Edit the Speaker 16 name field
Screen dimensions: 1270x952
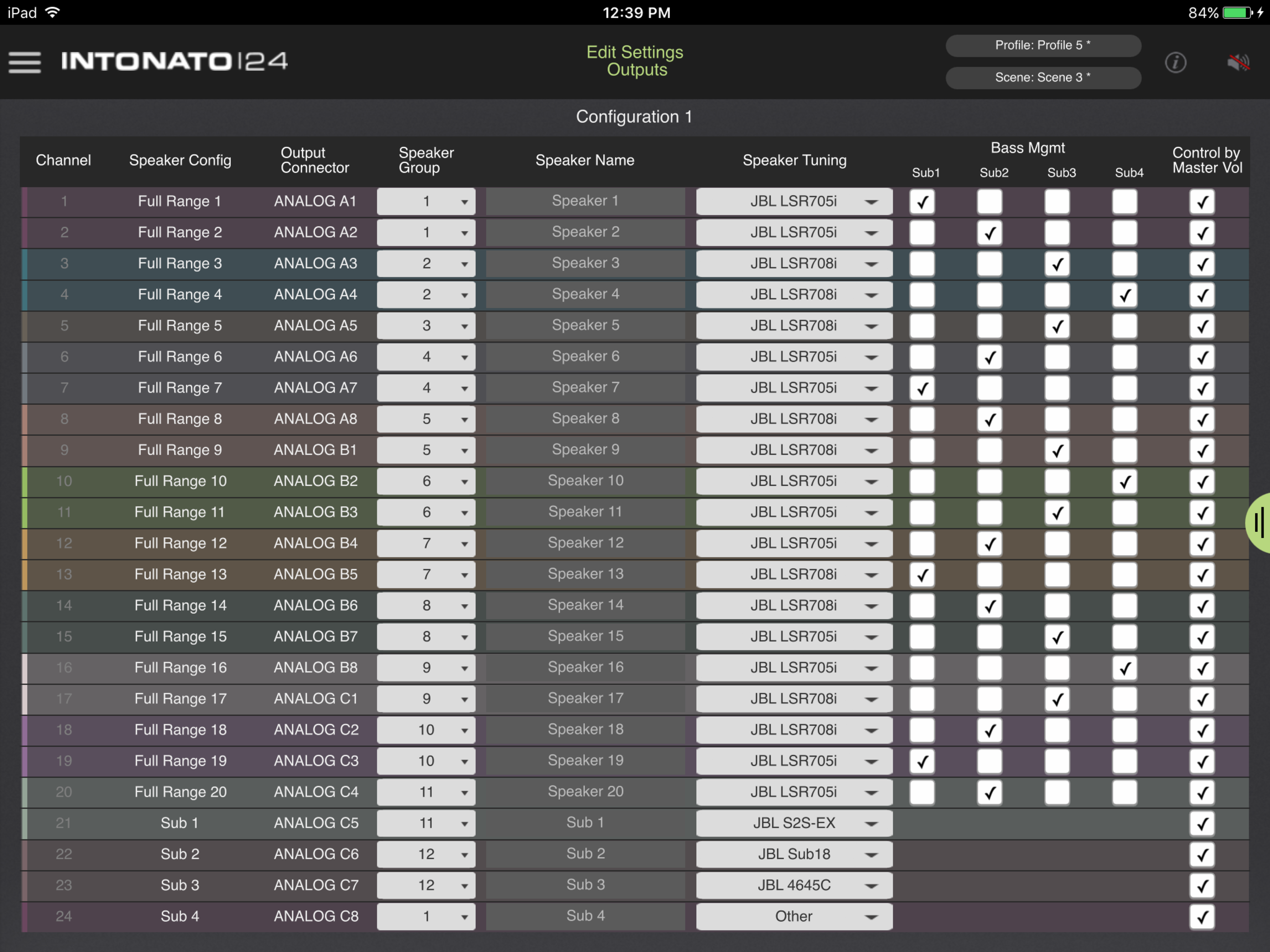tap(585, 667)
